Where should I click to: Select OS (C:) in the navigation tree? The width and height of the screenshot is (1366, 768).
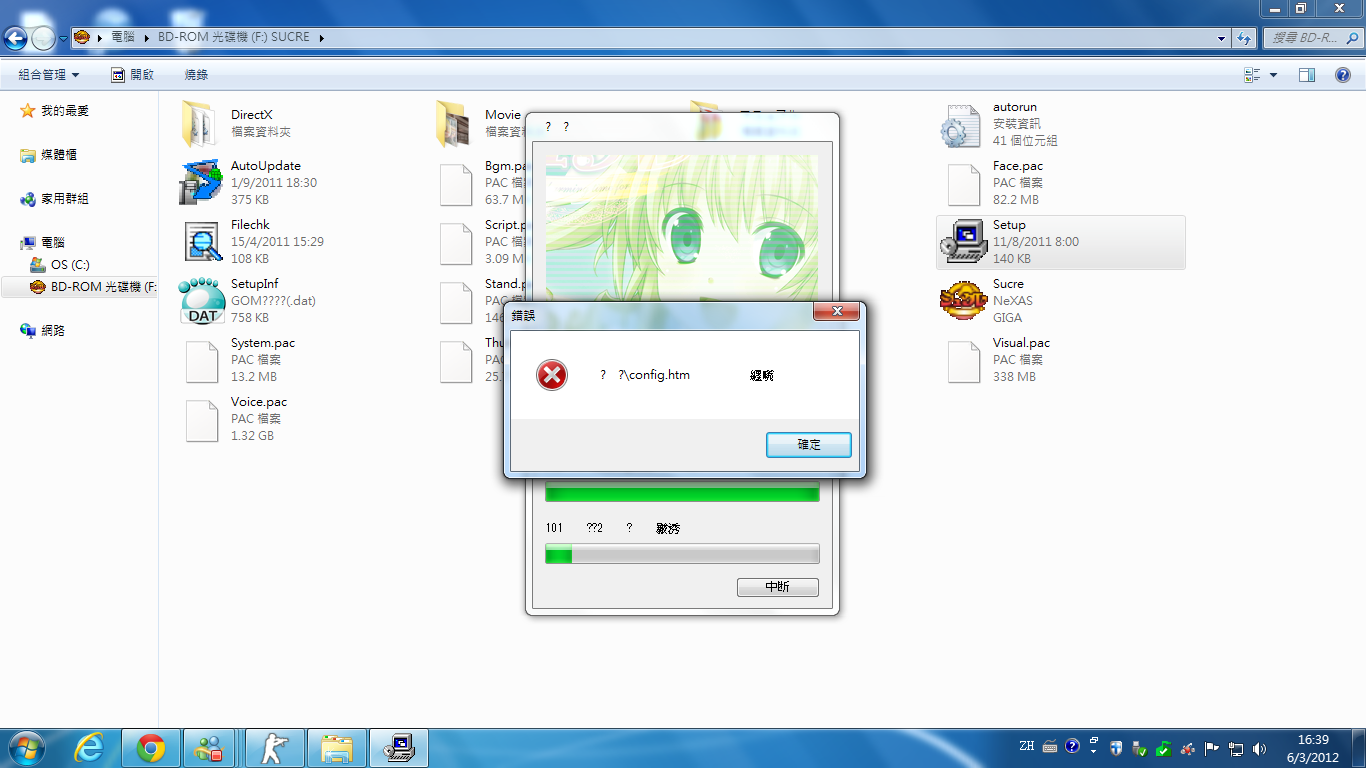(70, 265)
